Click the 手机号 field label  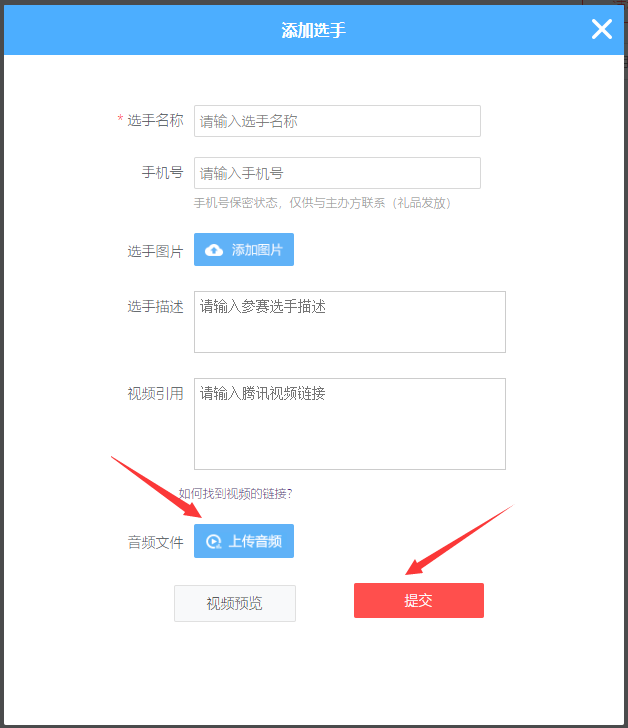(x=162, y=173)
